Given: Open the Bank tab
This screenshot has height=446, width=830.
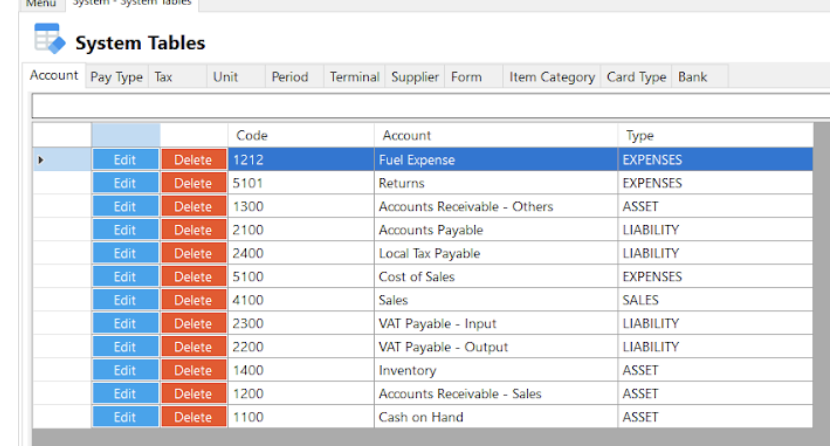Looking at the screenshot, I should click(x=700, y=77).
